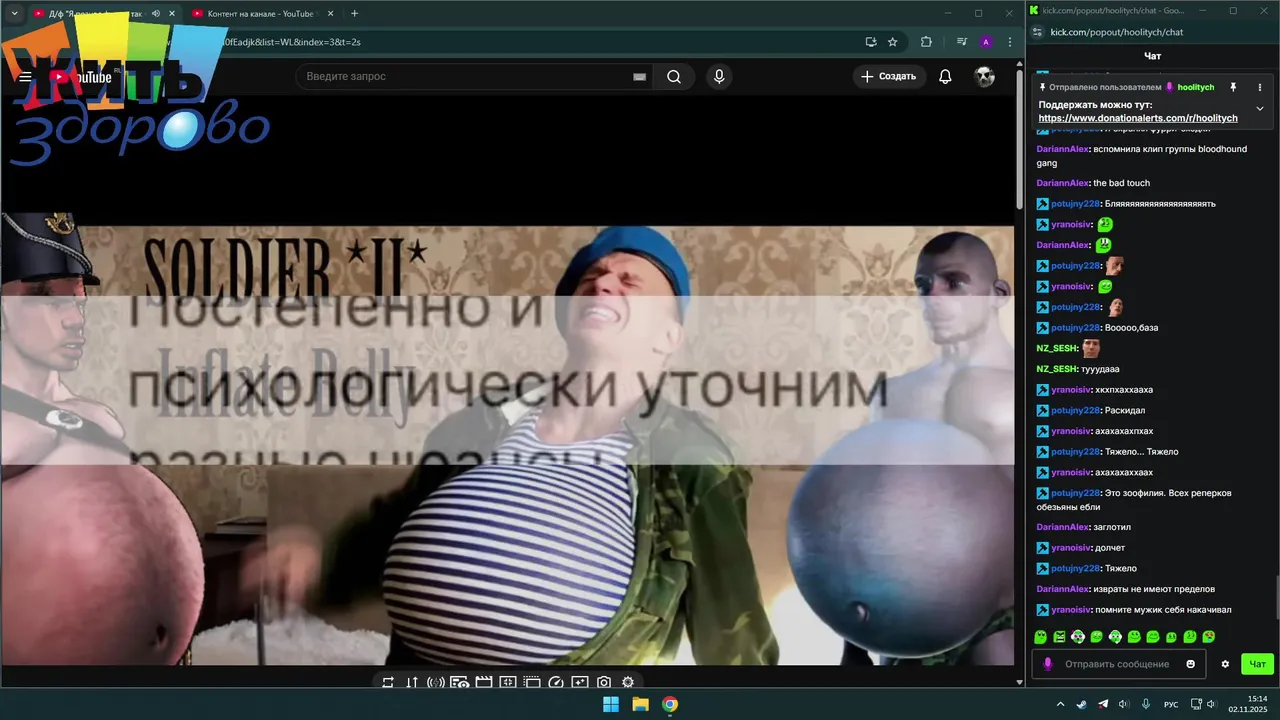
Task: Click the purple microphone badge in chat input
Action: (x=1048, y=664)
